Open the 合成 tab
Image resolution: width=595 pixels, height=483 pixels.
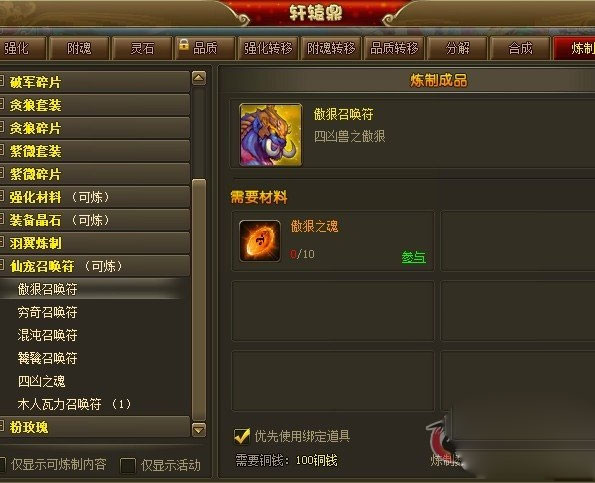[520, 48]
